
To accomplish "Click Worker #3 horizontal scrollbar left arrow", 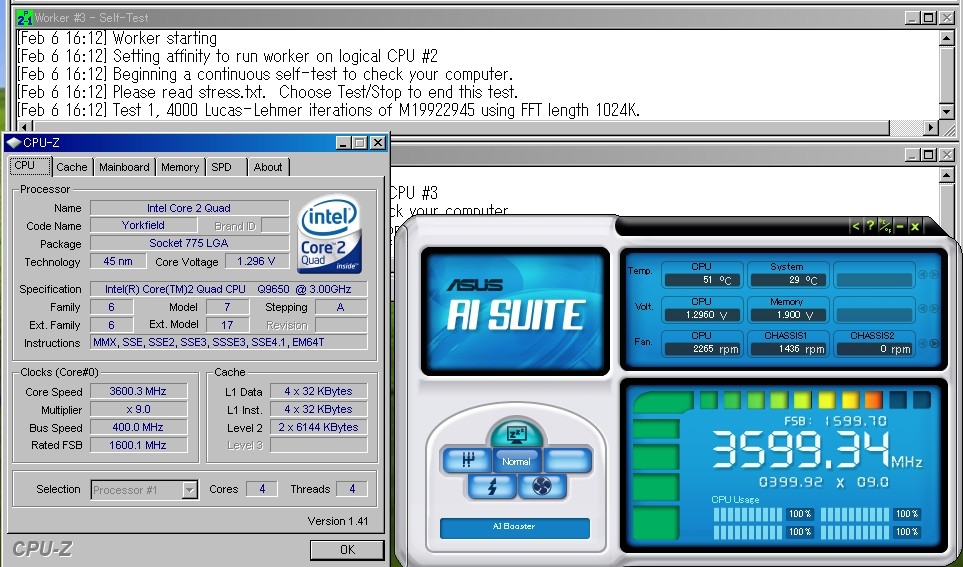I will (25, 127).
